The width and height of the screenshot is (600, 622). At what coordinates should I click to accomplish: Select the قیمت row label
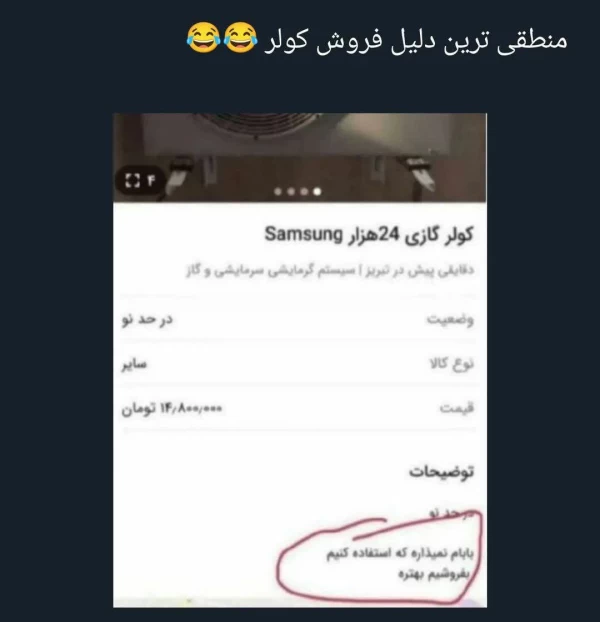click(457, 408)
